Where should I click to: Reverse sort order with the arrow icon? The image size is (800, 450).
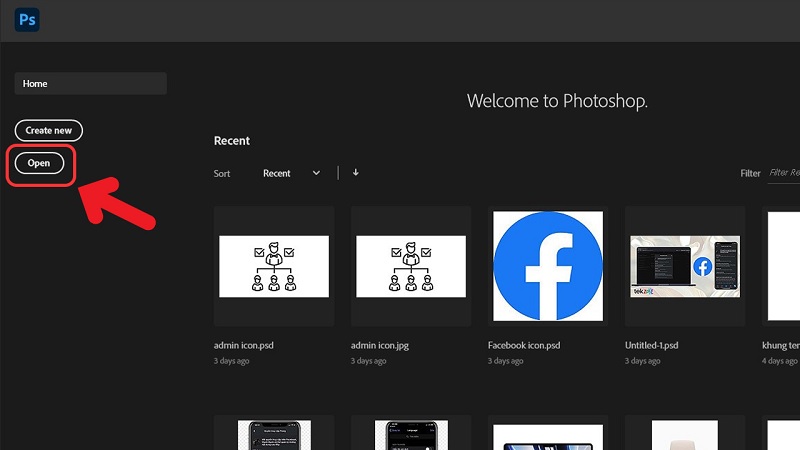point(356,172)
